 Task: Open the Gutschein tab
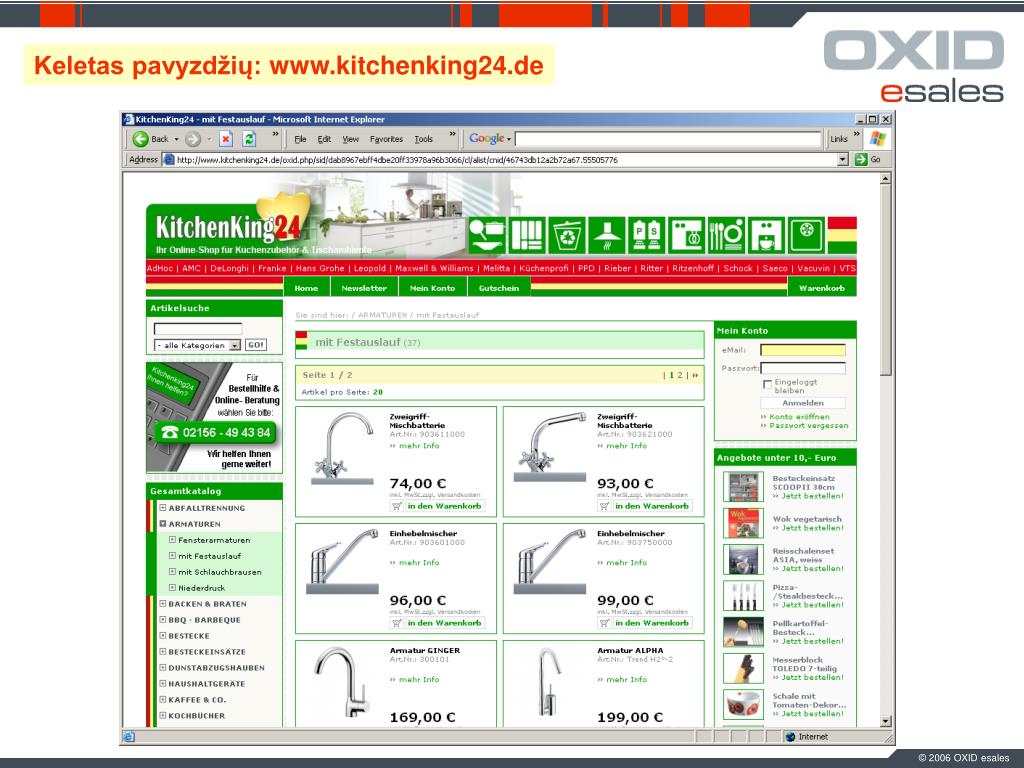[x=499, y=288]
